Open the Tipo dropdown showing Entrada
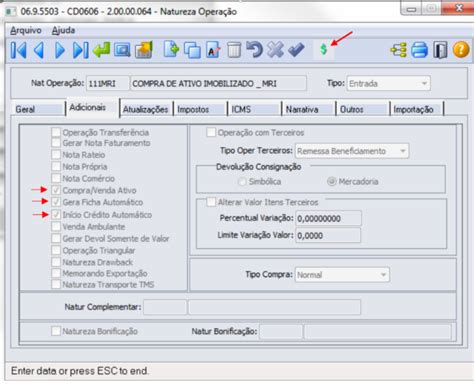Screen dimensions: 474x391 388,83
